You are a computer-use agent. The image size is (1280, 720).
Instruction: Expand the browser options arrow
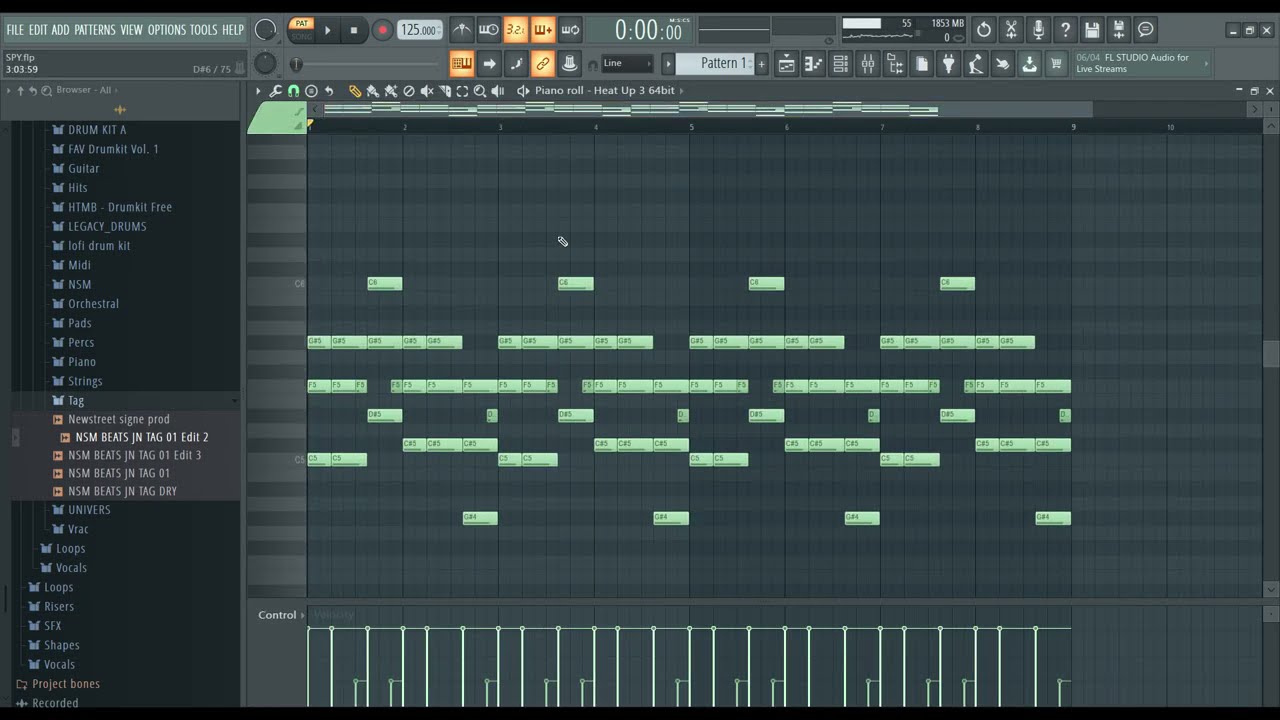[9, 90]
